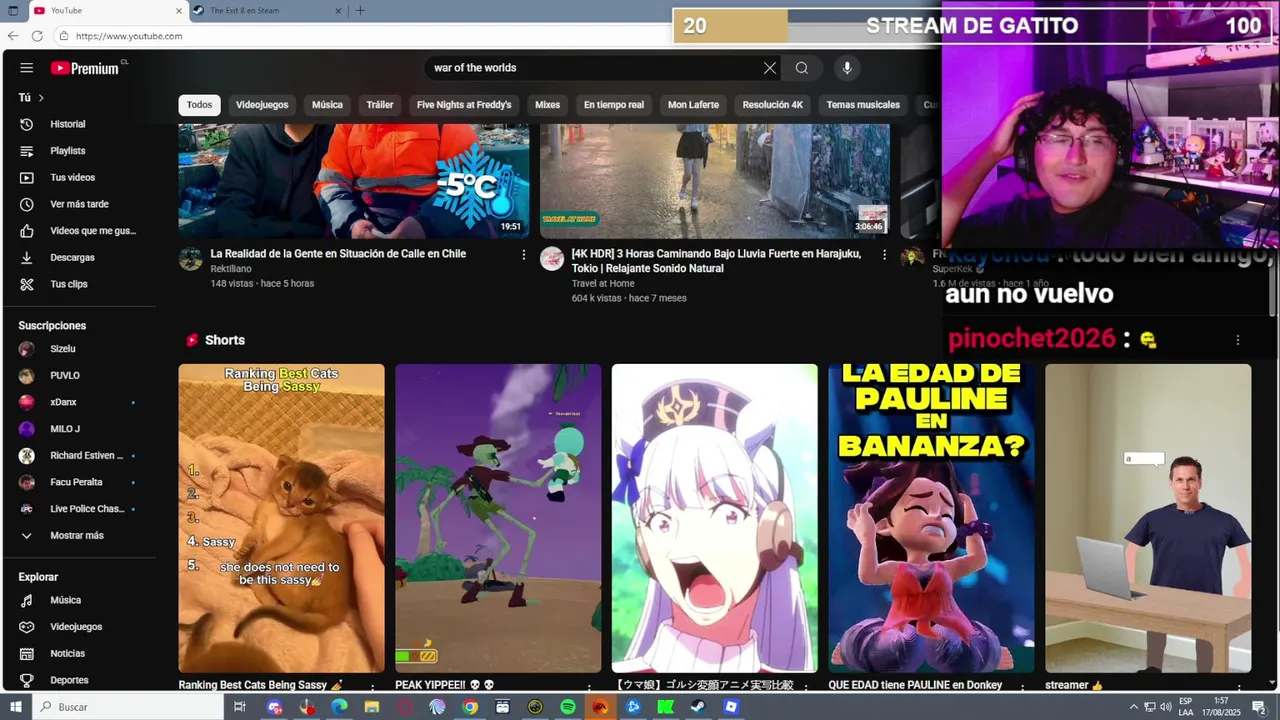The height and width of the screenshot is (720, 1280).
Task: Select the Resolución 4K chip
Action: point(773,105)
